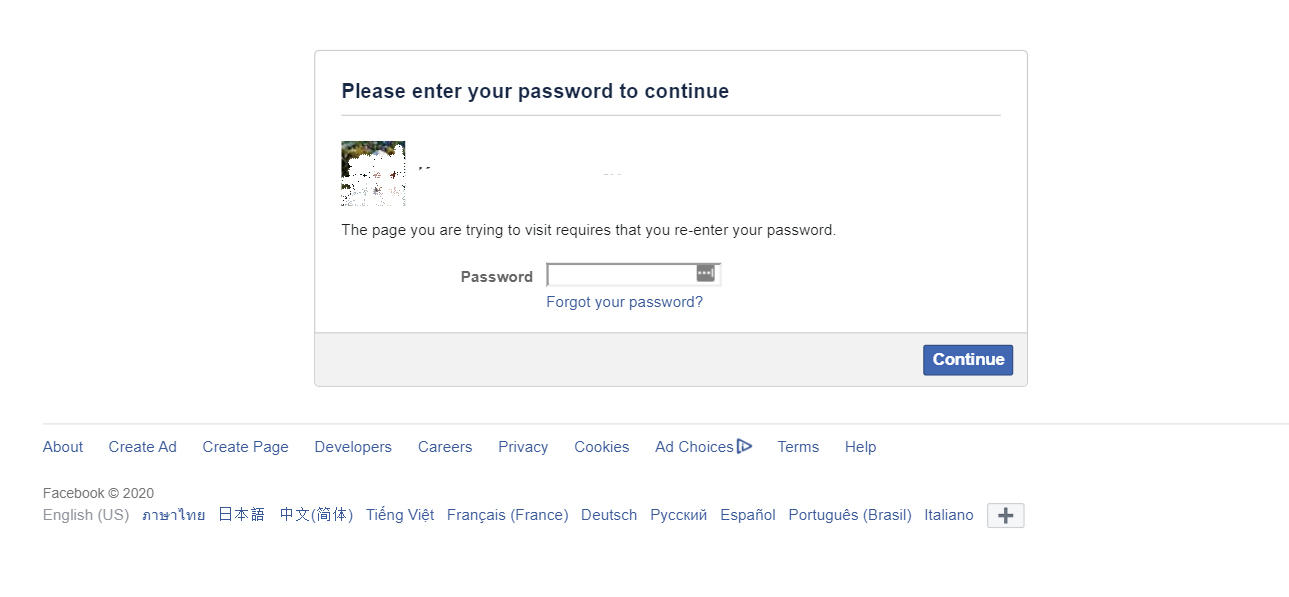Change the language to Deutsch

click(609, 515)
